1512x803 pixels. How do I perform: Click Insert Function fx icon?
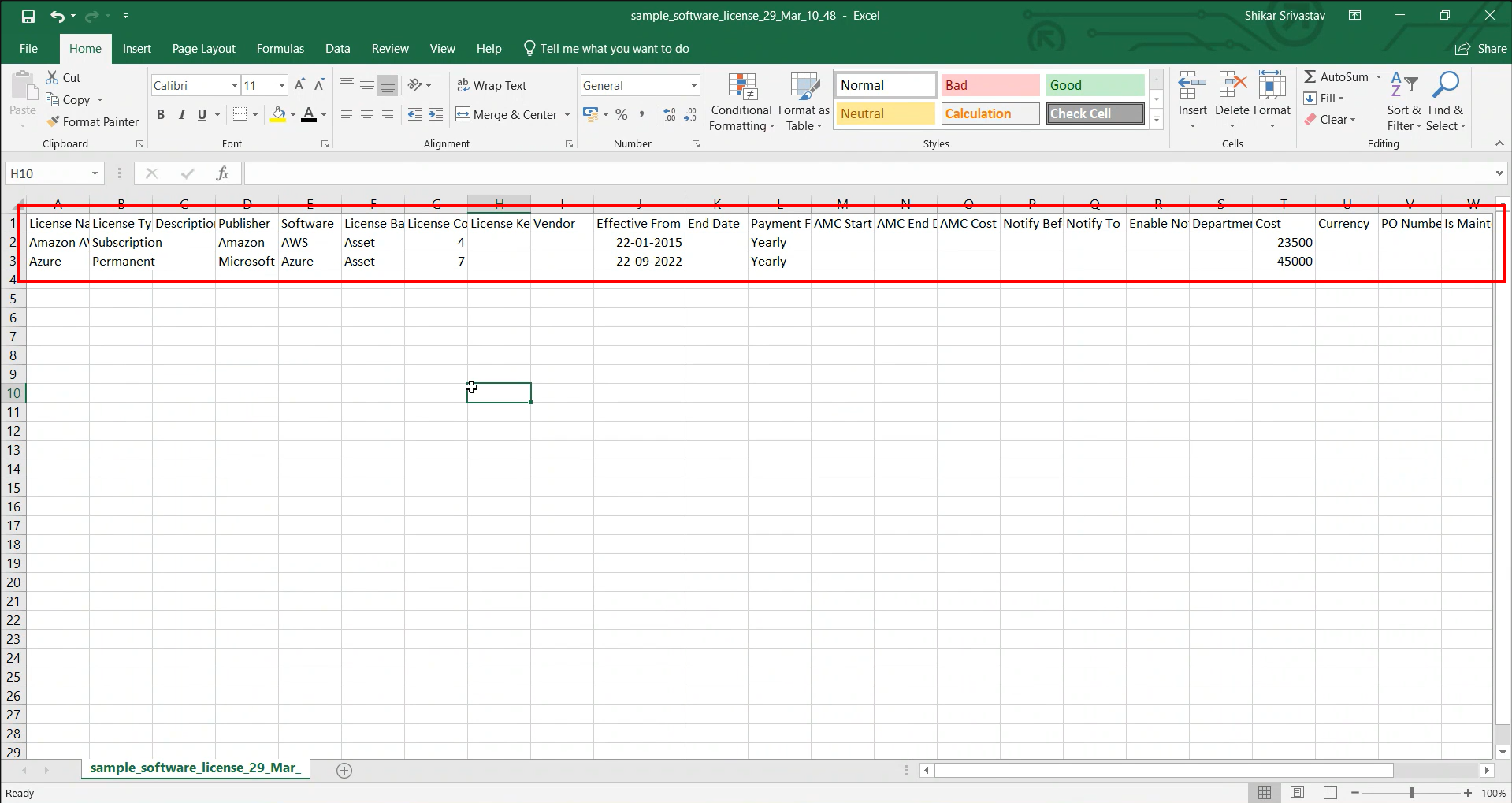point(223,173)
